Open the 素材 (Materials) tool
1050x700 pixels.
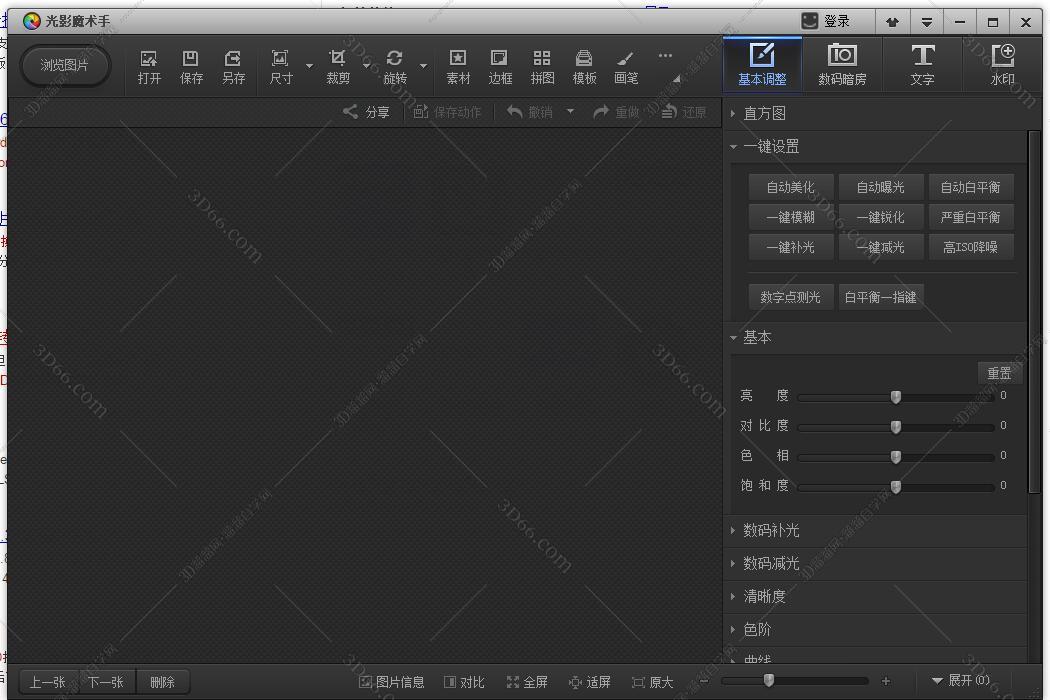(458, 66)
